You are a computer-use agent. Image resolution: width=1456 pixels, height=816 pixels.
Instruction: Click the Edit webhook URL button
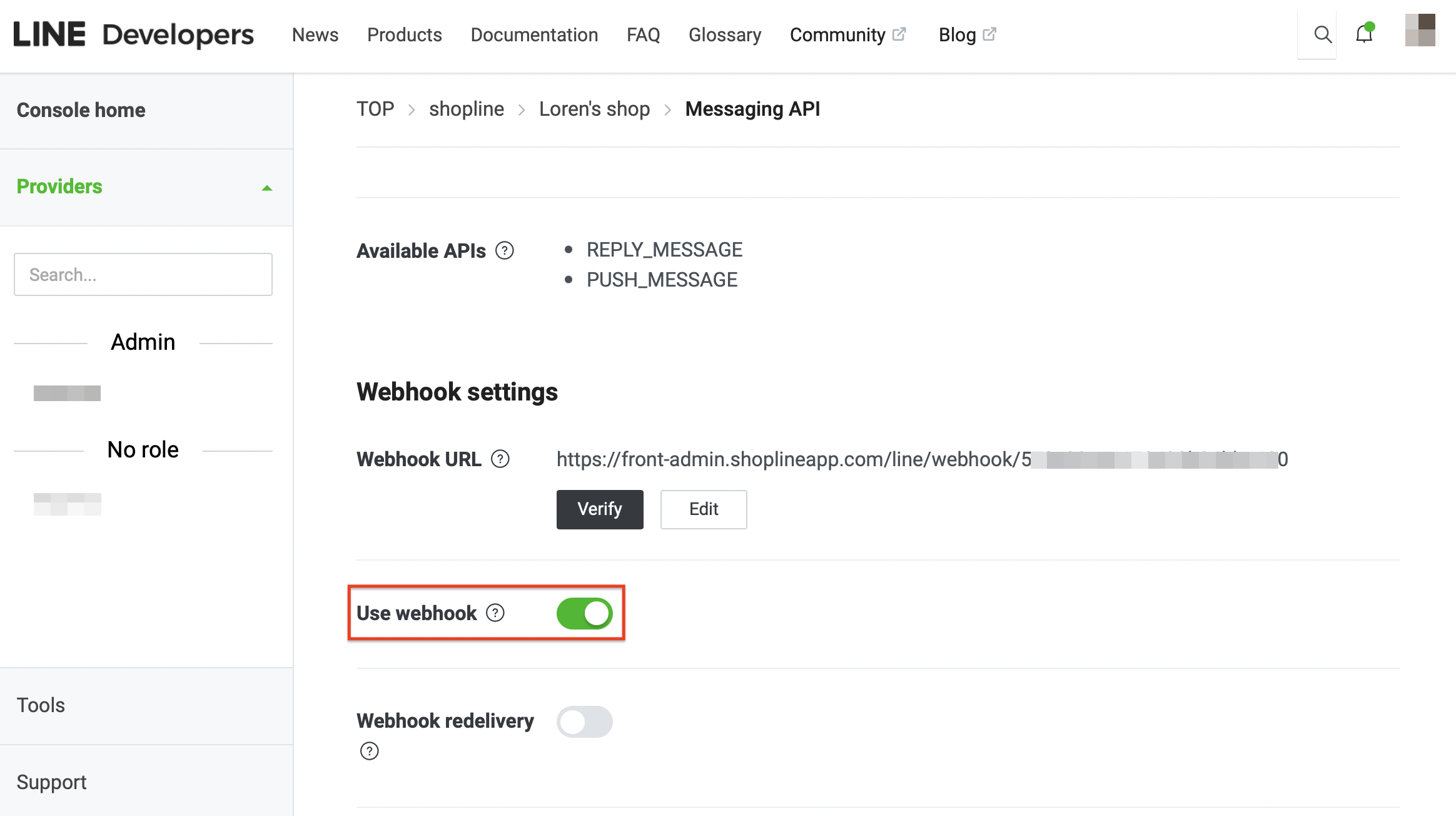click(704, 509)
